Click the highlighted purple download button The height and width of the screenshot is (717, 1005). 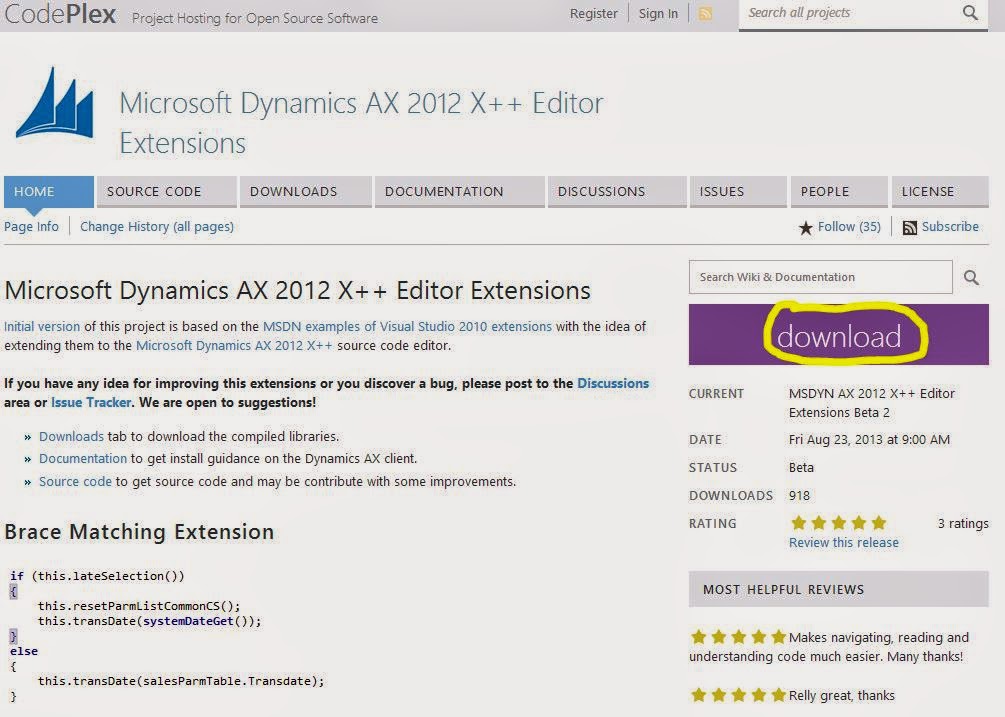click(x=838, y=335)
